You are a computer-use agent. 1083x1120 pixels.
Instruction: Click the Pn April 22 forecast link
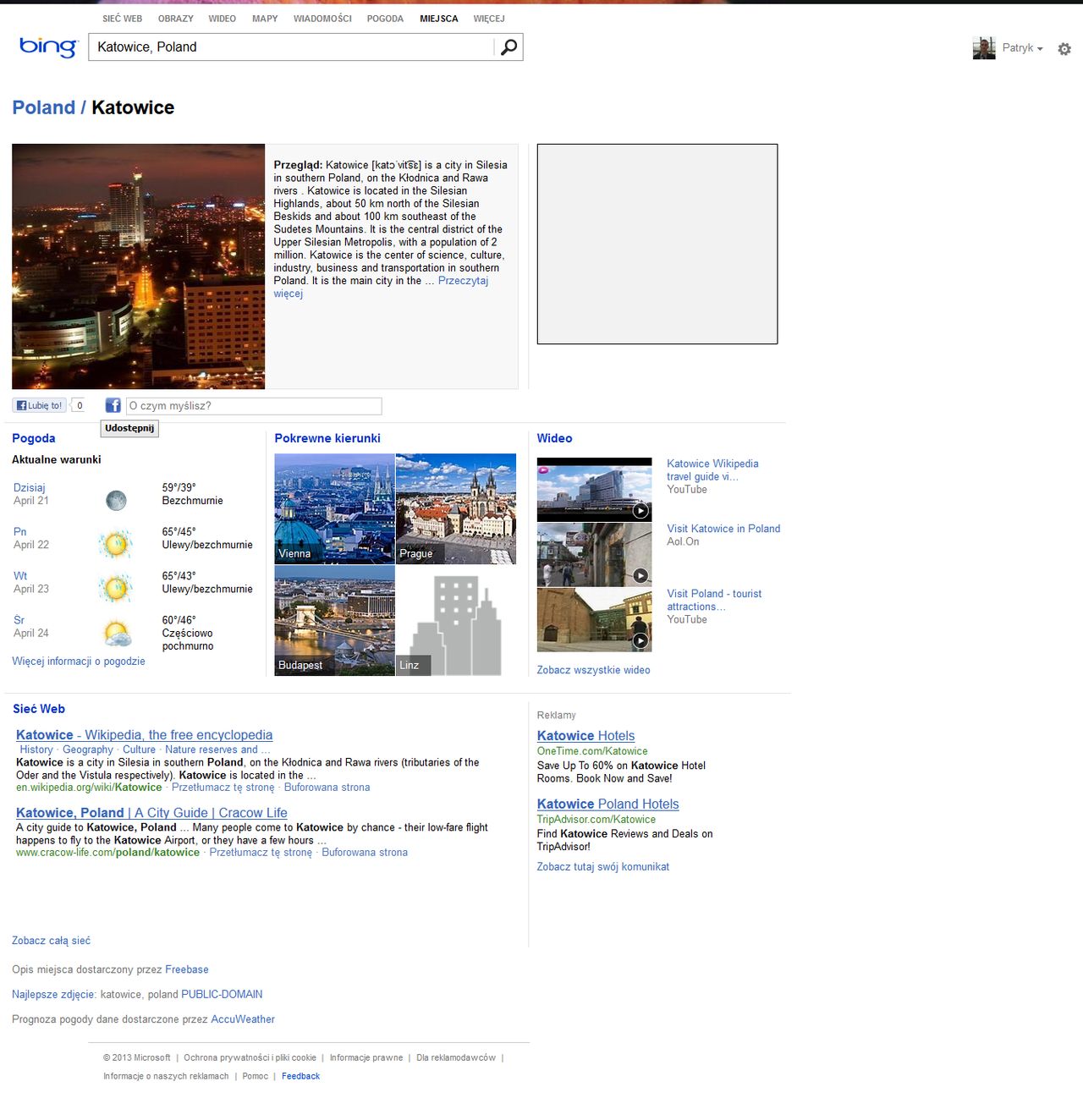[x=20, y=532]
